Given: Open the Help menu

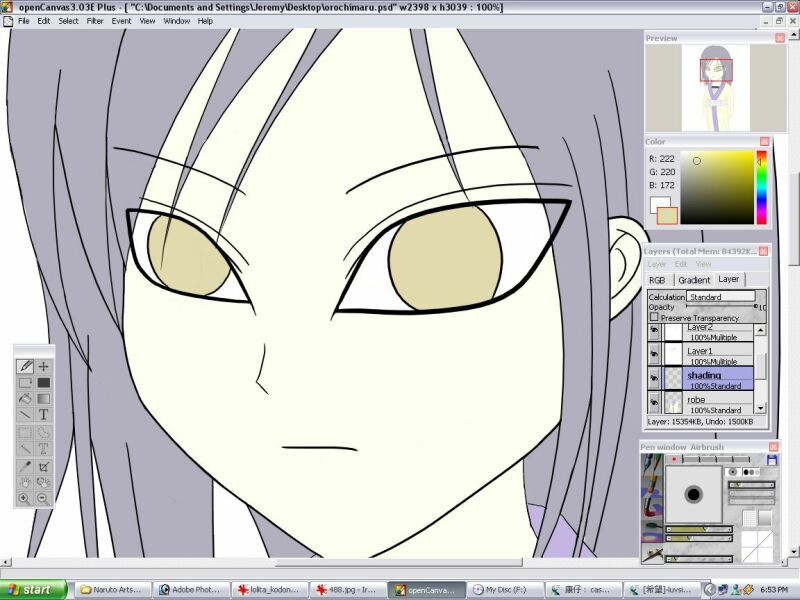Looking at the screenshot, I should point(205,21).
